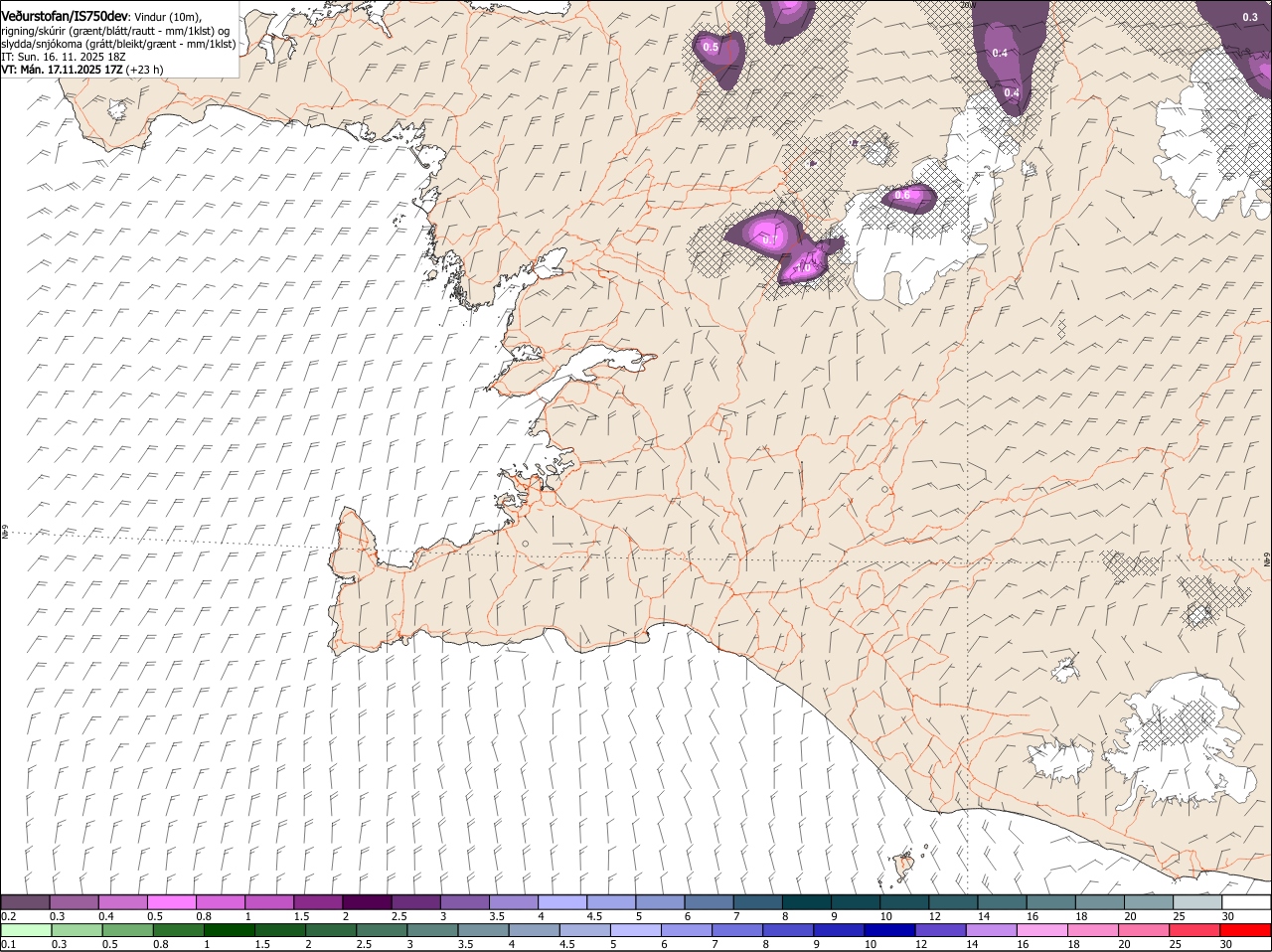Select the bright red swatch above lower-row label 30
Viewport: 1272px width, 952px height.
tap(1246, 930)
